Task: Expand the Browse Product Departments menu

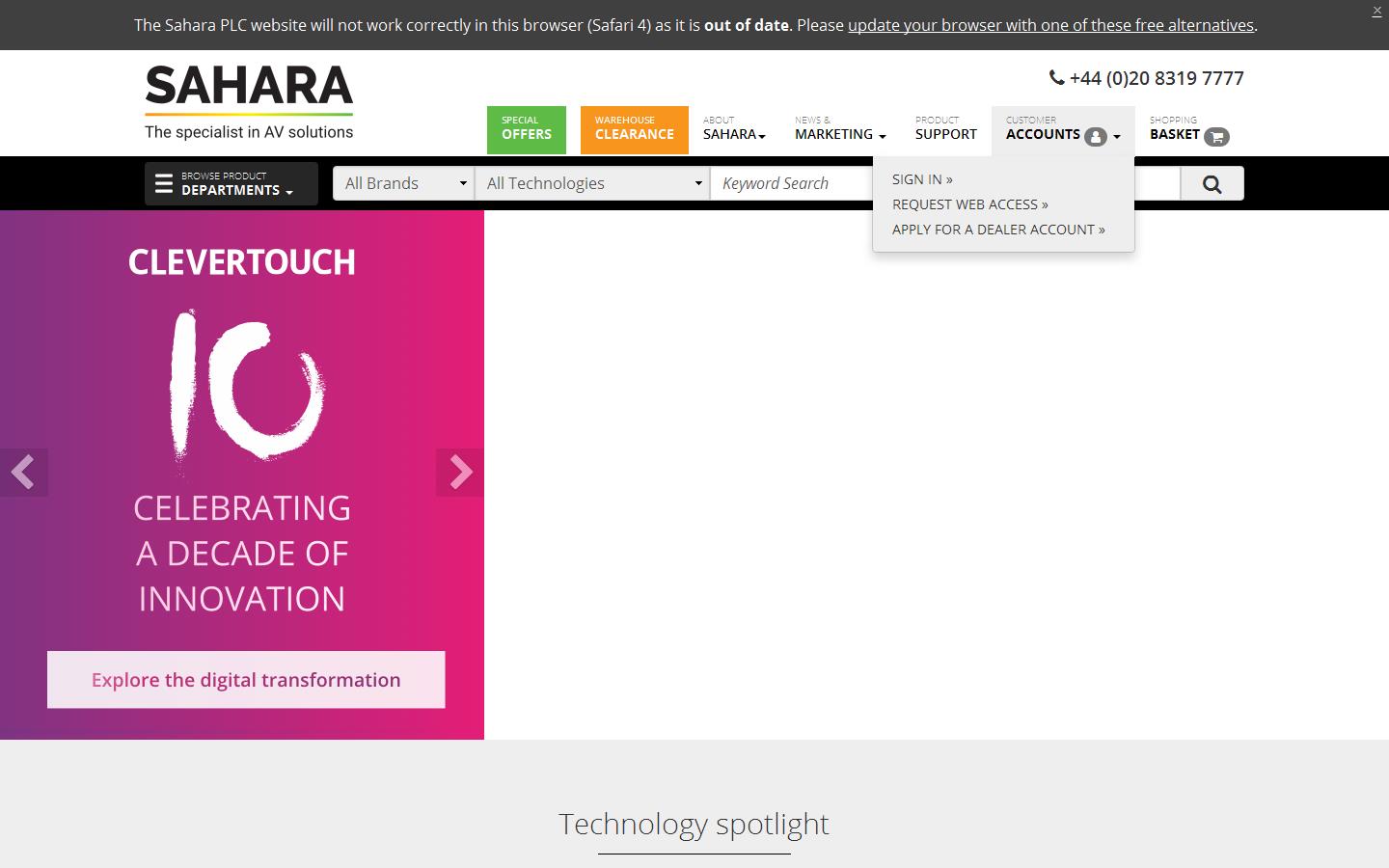Action: point(231,182)
